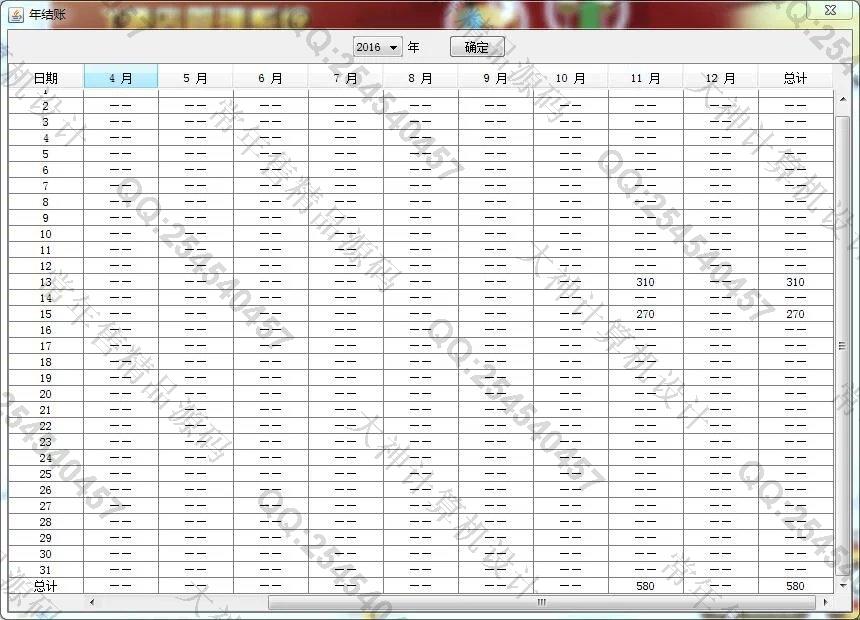This screenshot has width=860, height=620.
Task: Select the 9 月 column header
Action: 496,78
